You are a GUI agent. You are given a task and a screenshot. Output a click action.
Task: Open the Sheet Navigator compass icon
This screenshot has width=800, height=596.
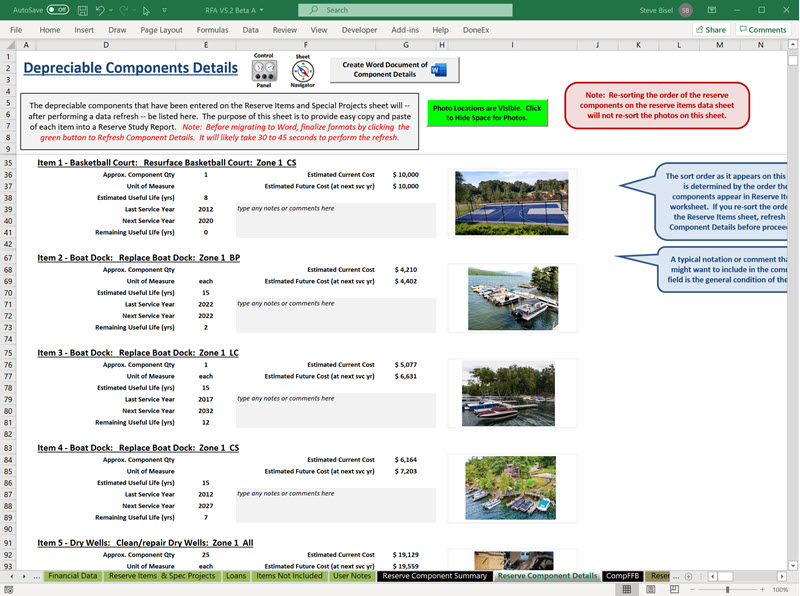point(303,72)
